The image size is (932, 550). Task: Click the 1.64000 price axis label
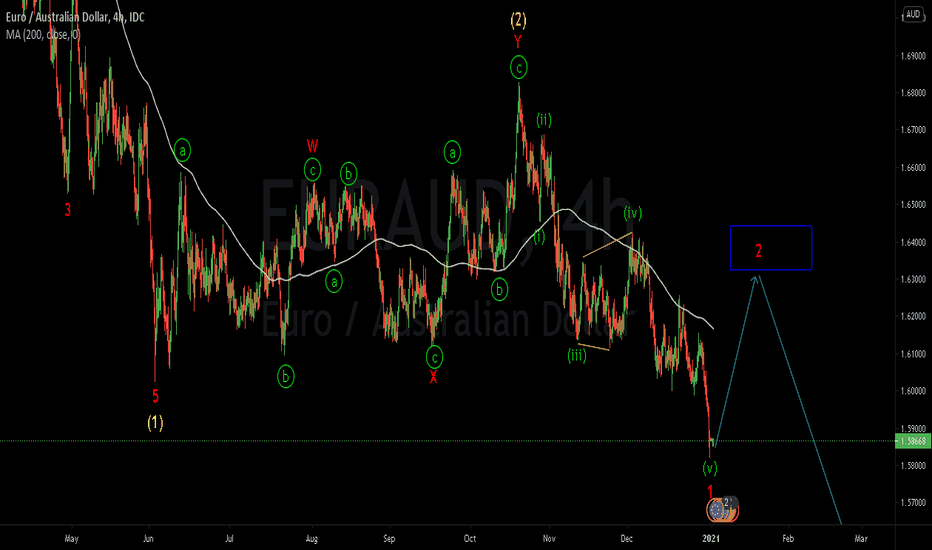[913, 242]
